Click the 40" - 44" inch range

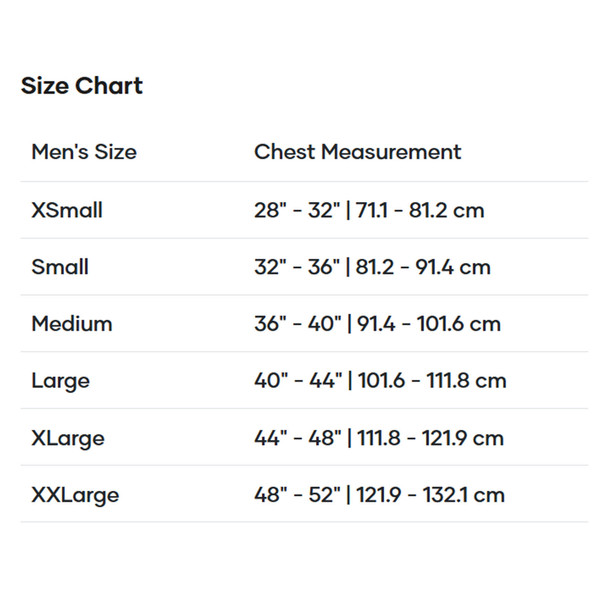(298, 381)
